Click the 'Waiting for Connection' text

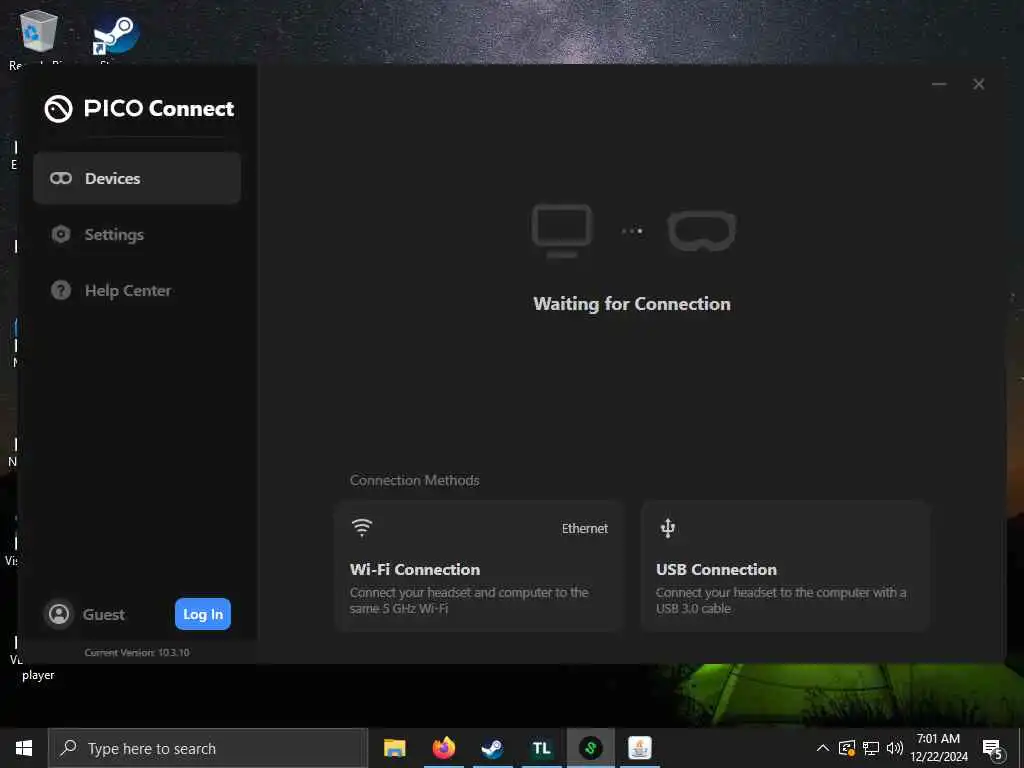(x=632, y=304)
